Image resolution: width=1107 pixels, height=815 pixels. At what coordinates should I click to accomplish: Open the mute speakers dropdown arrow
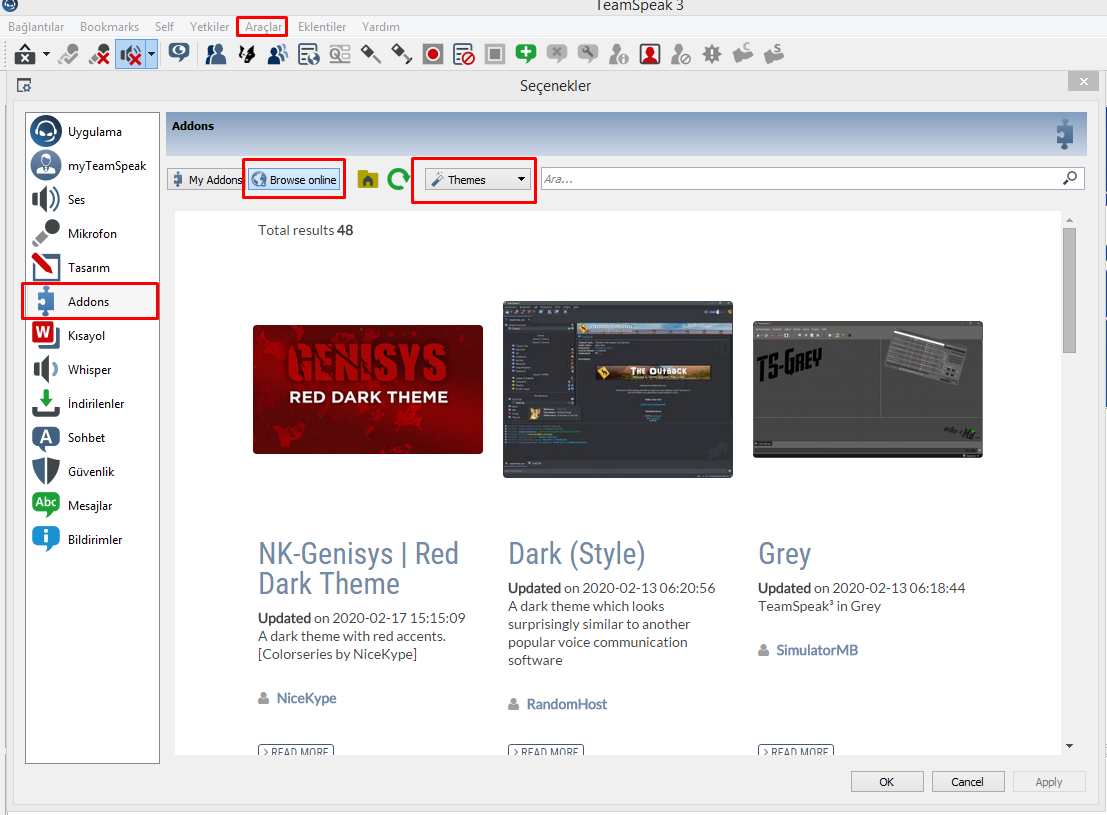point(151,54)
